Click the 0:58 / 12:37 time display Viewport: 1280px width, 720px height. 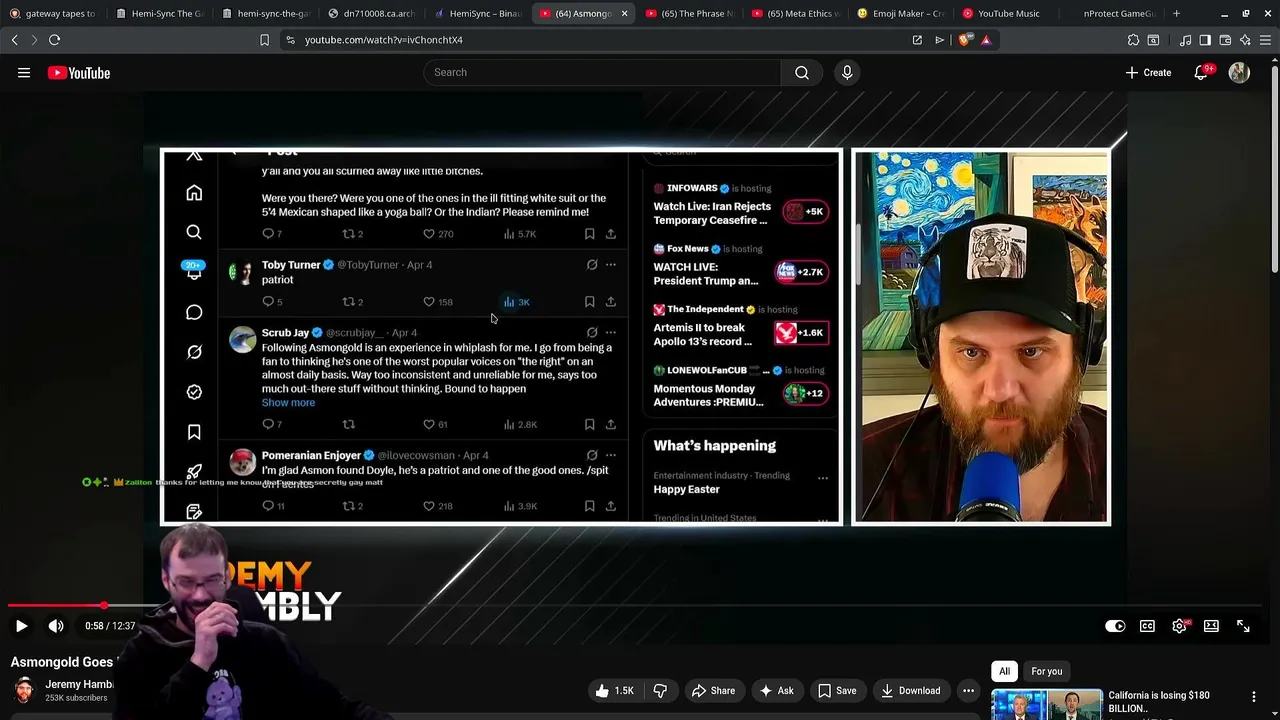click(110, 626)
